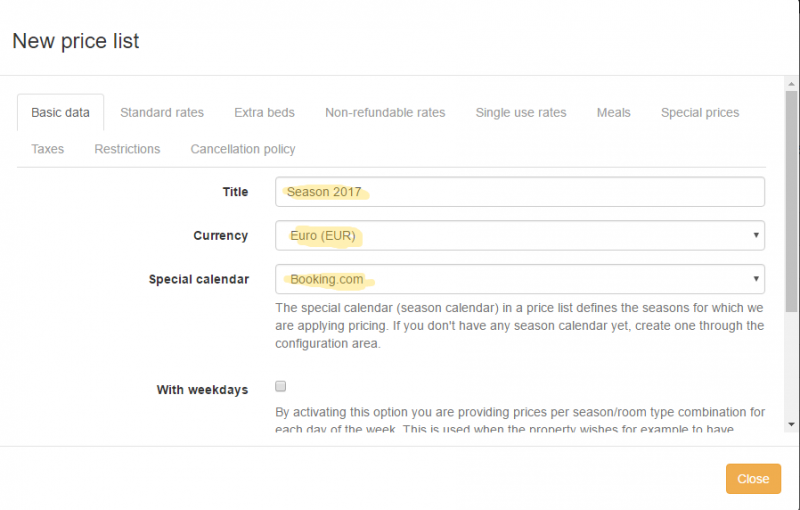Open the Cancellation policy tab

tap(243, 149)
